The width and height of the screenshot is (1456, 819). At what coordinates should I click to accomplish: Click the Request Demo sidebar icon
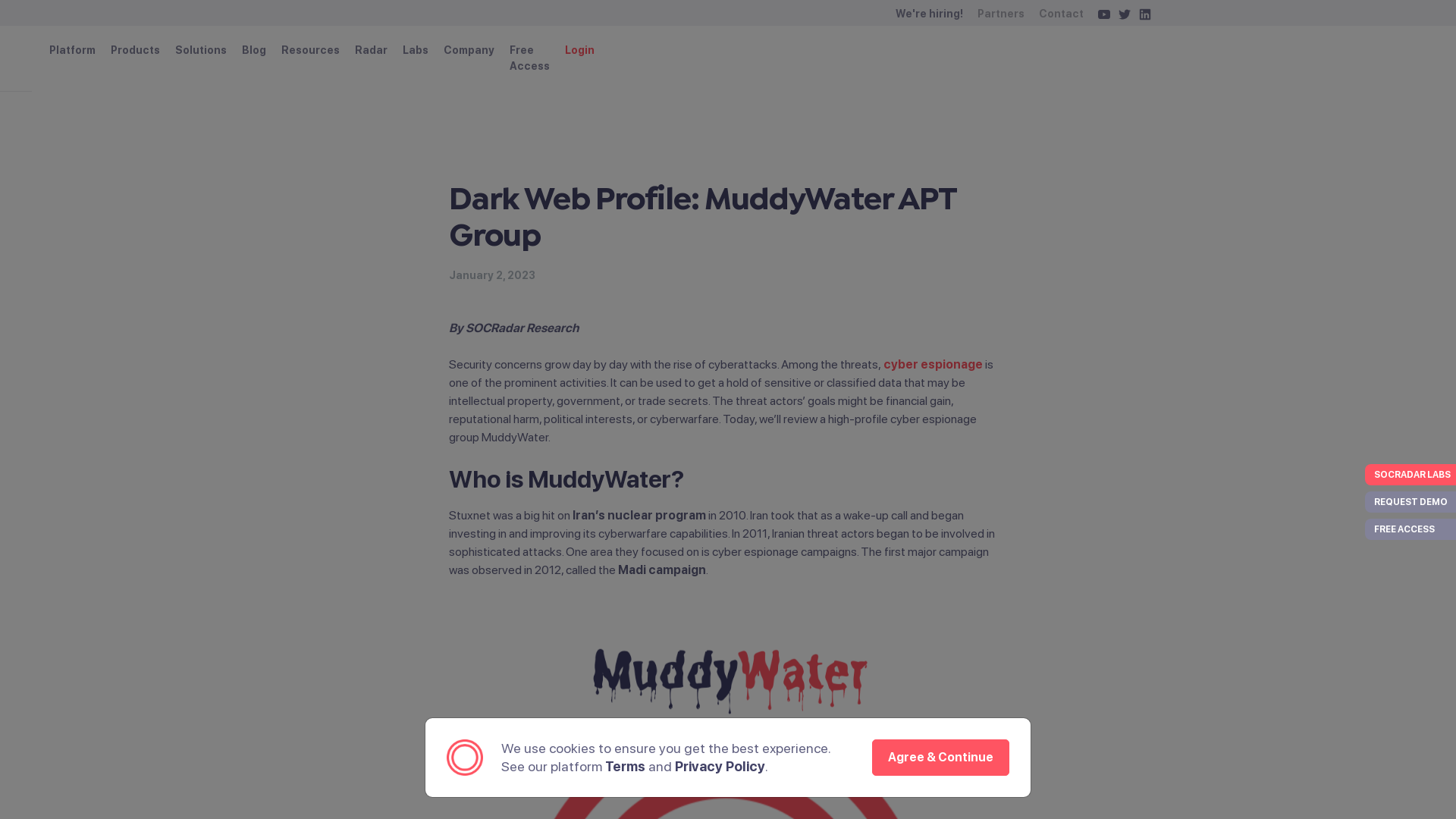pyautogui.click(x=1411, y=501)
